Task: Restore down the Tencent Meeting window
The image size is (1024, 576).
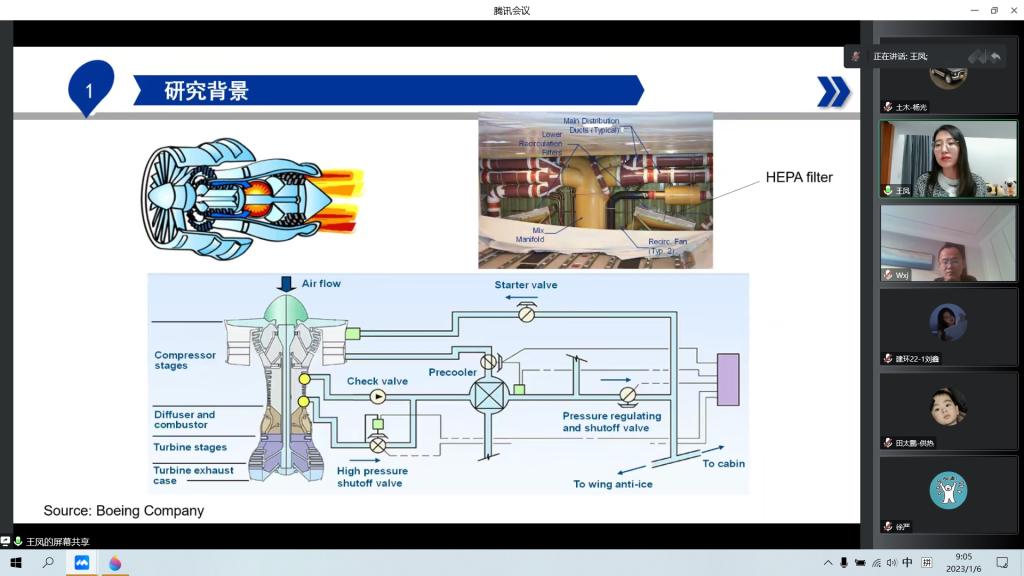Action: pos(994,10)
